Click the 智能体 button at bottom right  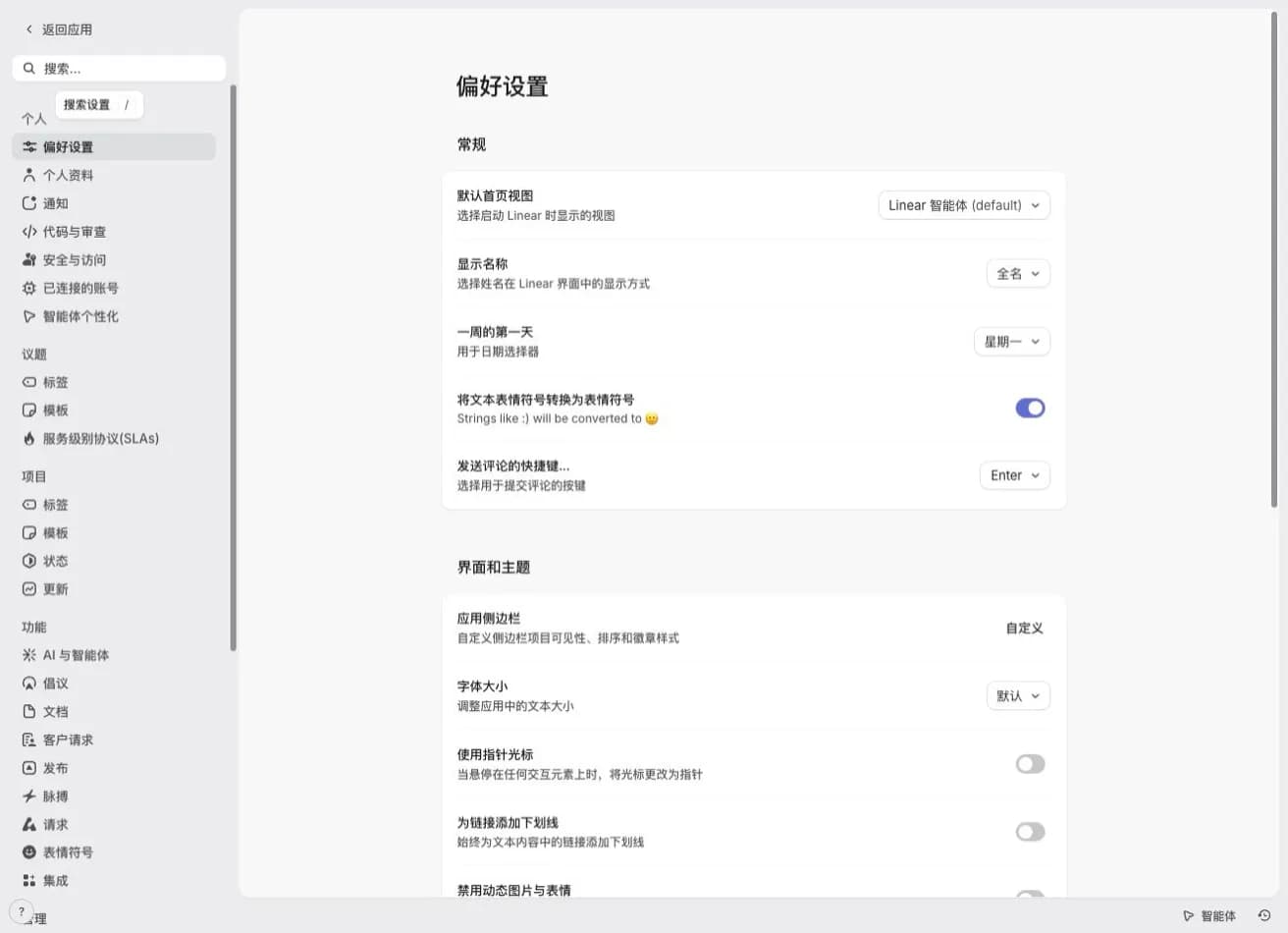(x=1209, y=915)
